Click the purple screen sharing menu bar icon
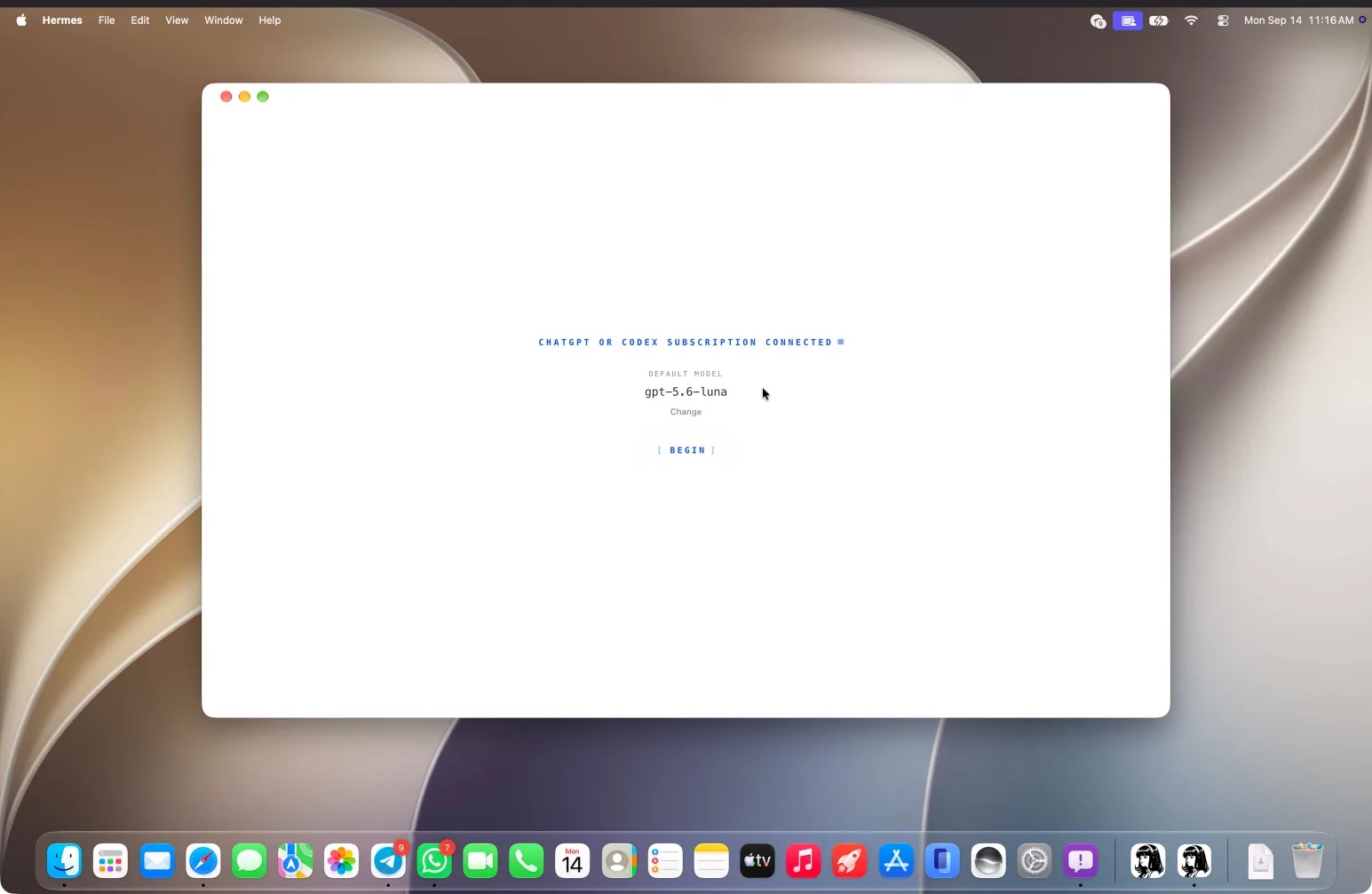1372x894 pixels. click(x=1128, y=20)
